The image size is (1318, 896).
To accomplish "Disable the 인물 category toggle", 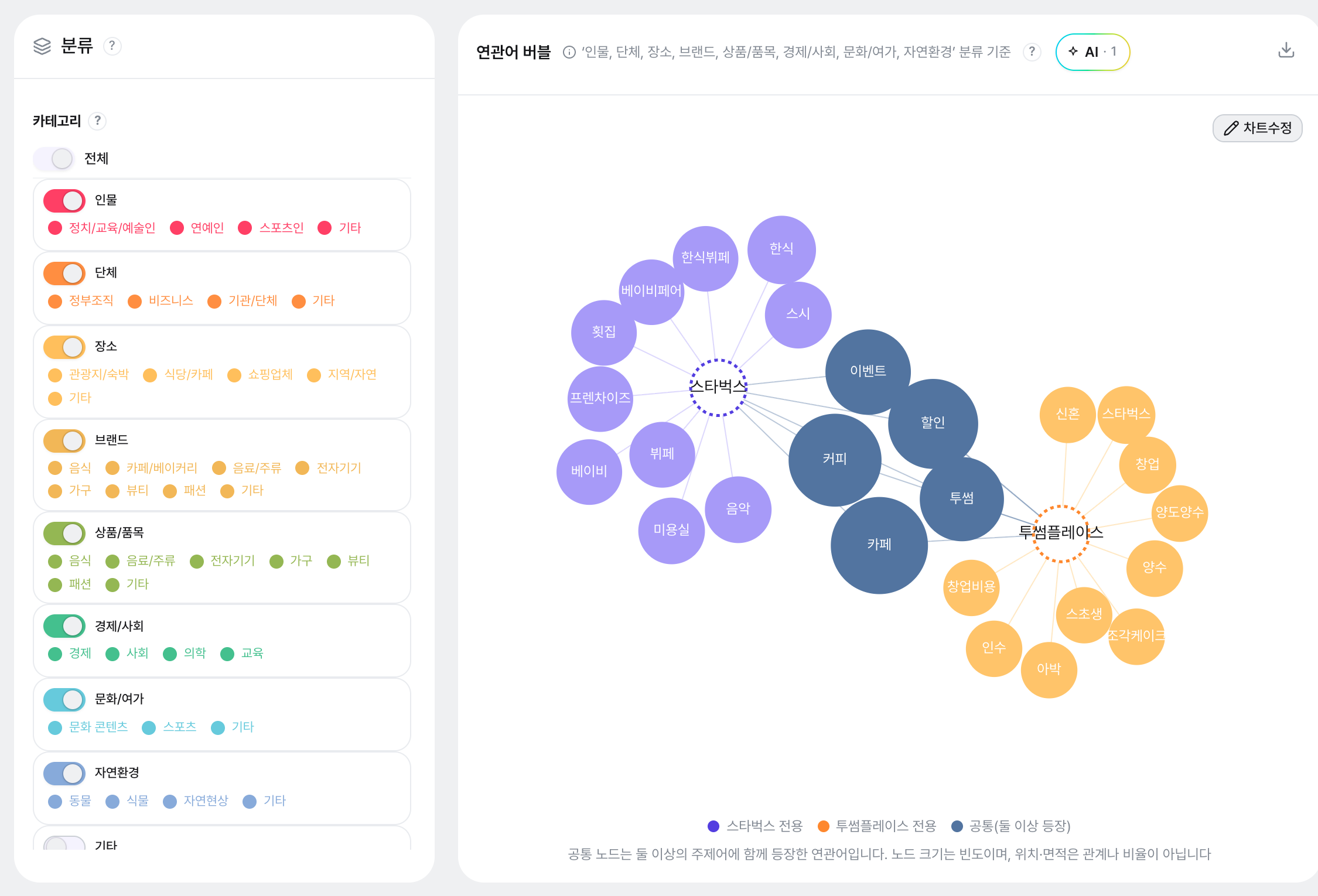I will 64,201.
